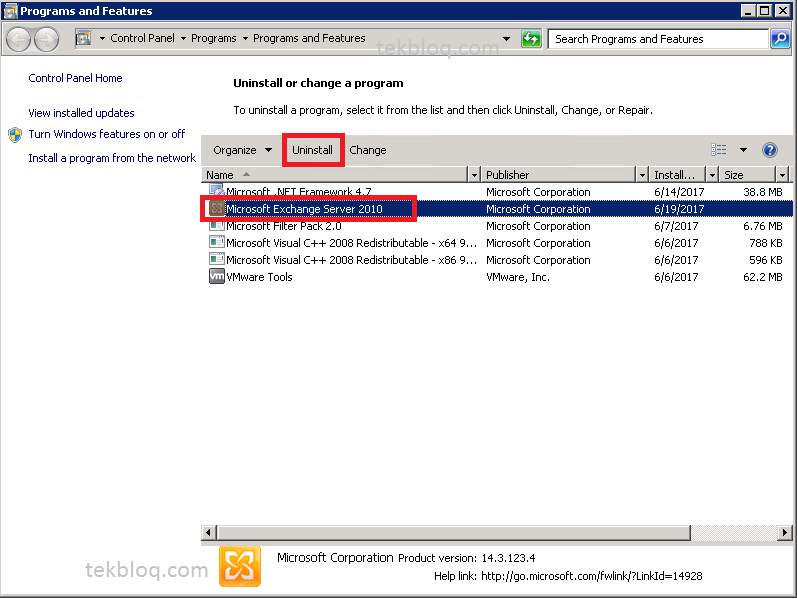Click the Programs and Features title bar icon
The image size is (797, 599).
[x=10, y=11]
